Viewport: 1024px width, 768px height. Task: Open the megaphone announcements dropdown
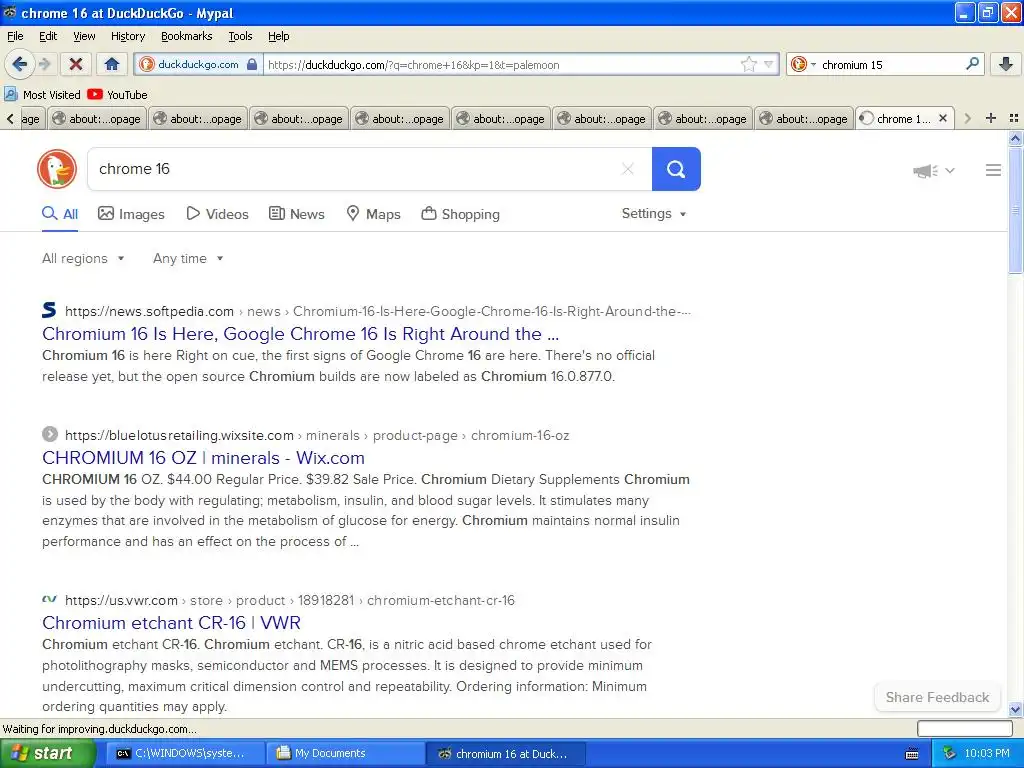(934, 170)
